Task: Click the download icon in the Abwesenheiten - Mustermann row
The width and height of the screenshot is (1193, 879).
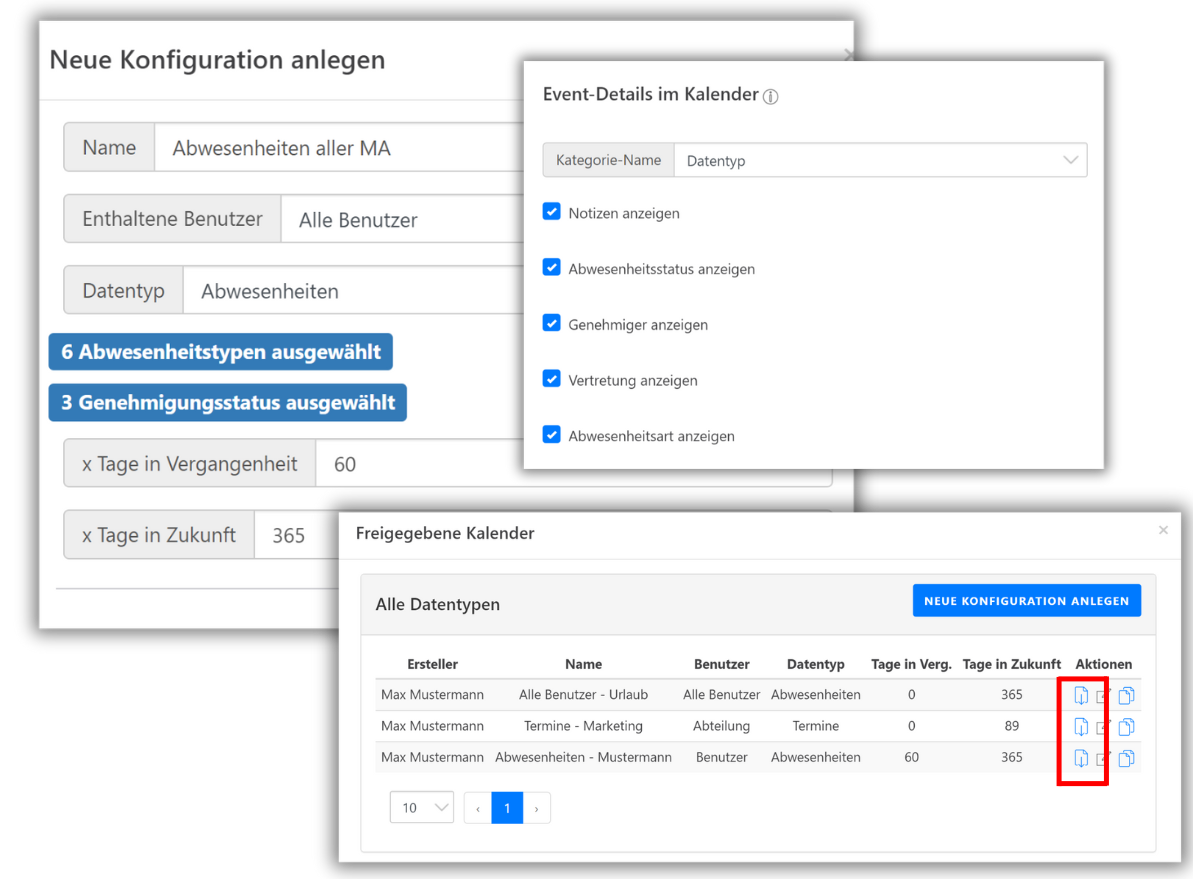Action: (x=1081, y=757)
